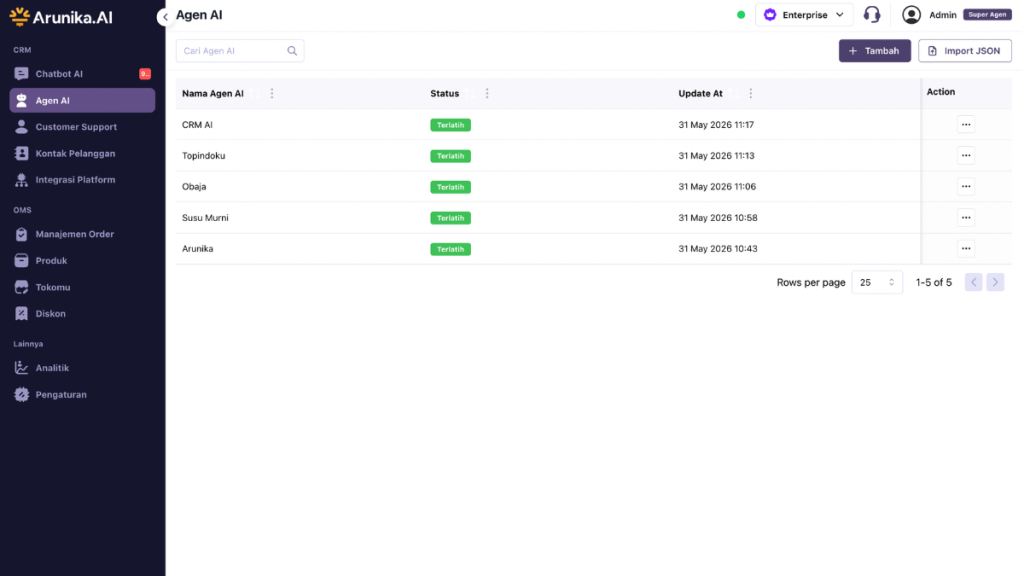Image resolution: width=1024 pixels, height=576 pixels.
Task: Click the Manajemen Order clipboard icon
Action: 22,234
